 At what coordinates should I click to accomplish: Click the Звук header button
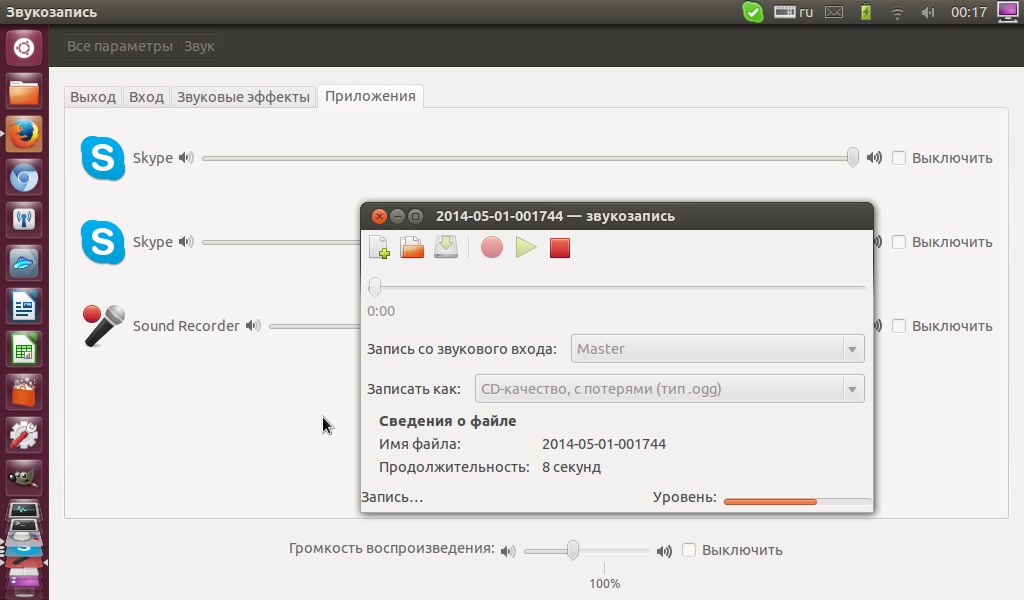point(199,46)
